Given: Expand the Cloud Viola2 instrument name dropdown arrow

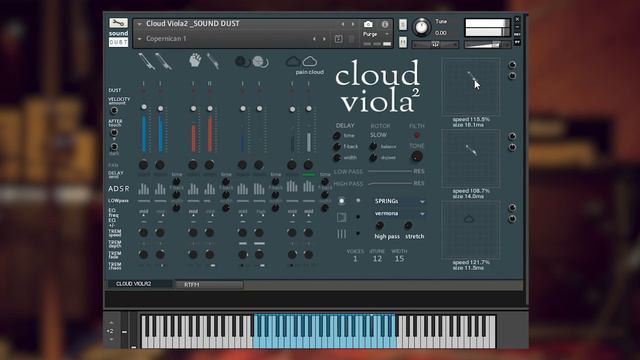Looking at the screenshot, I should pyautogui.click(x=139, y=24).
